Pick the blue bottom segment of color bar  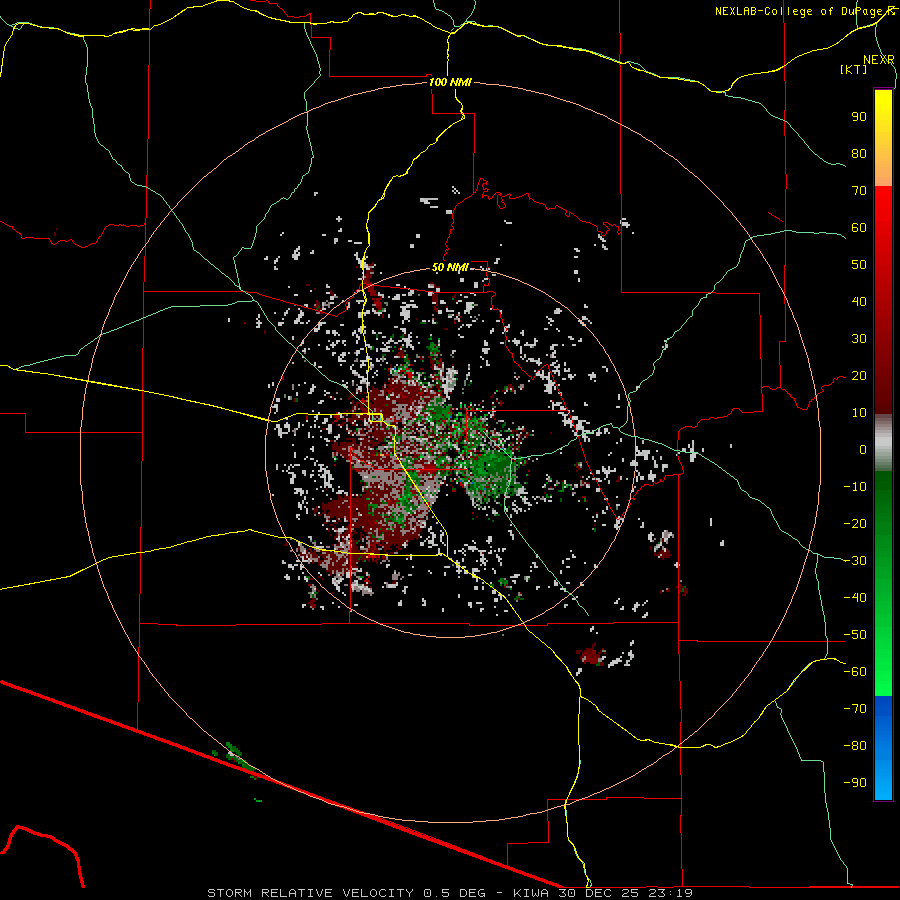point(883,748)
